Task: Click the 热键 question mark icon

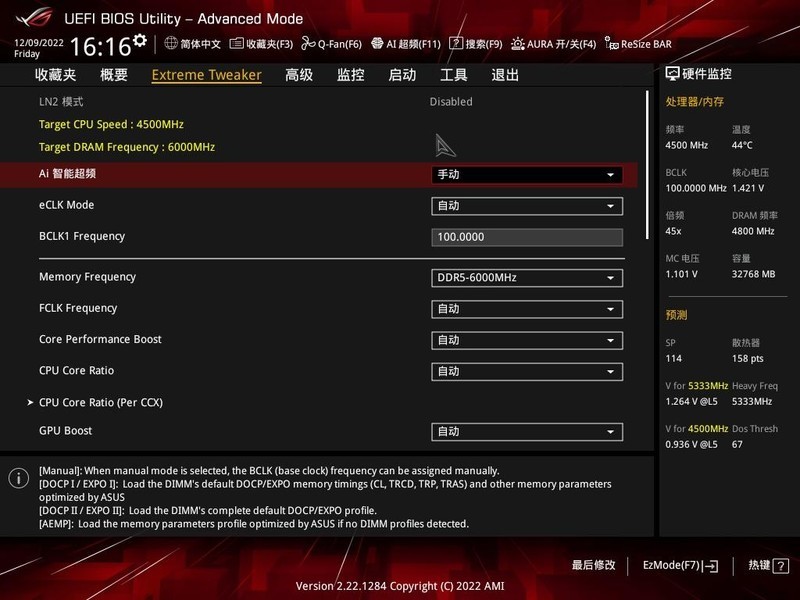Action: coord(781,565)
